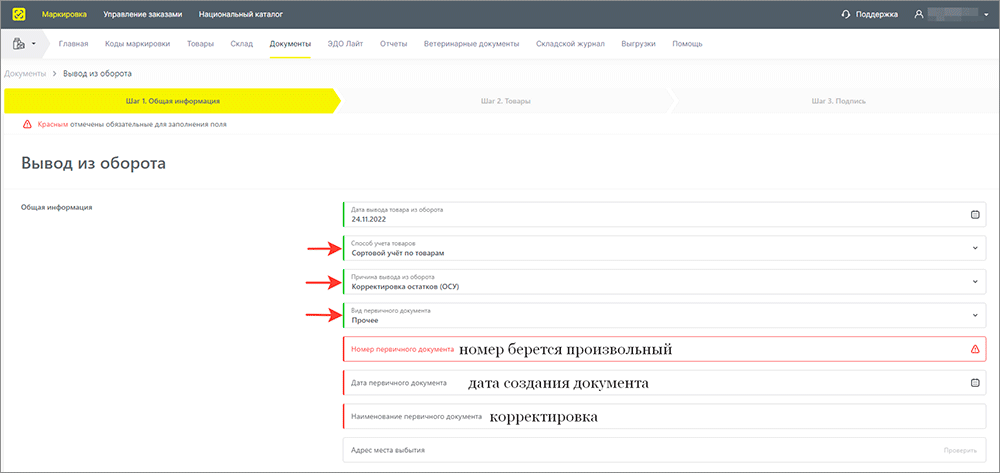
Task: Expand Причина вывода из оборота dropdown
Action: click(974, 282)
